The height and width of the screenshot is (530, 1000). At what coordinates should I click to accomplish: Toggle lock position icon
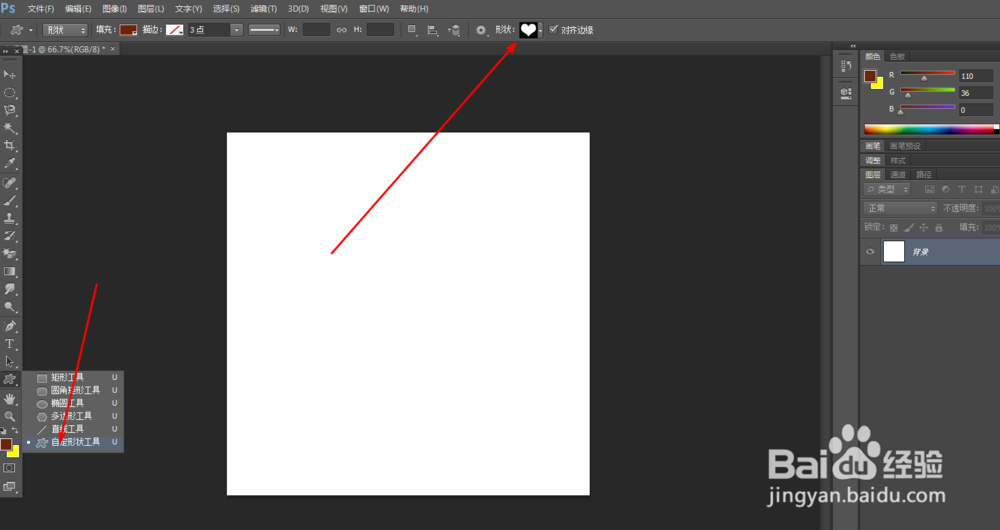923,228
